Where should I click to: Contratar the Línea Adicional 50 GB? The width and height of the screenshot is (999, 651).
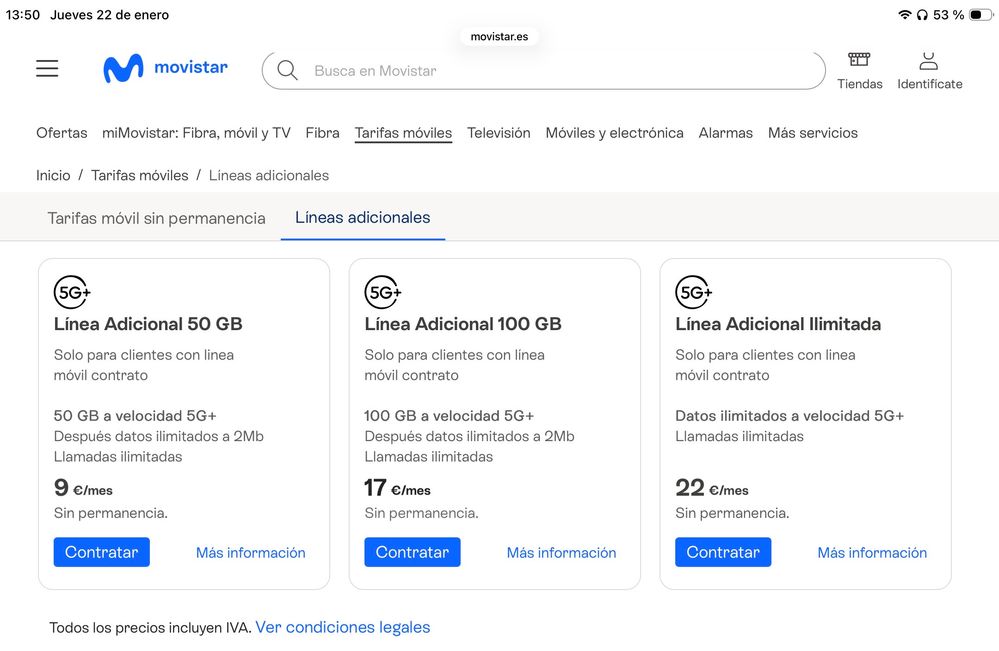[101, 552]
